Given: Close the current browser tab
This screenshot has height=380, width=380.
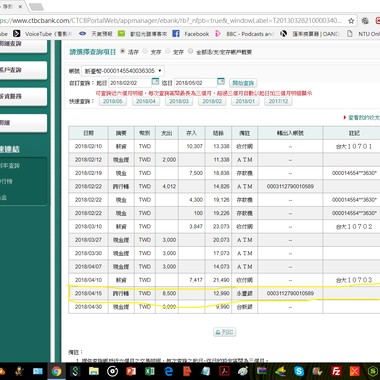Looking at the screenshot, I should pyautogui.click(x=20, y=6).
